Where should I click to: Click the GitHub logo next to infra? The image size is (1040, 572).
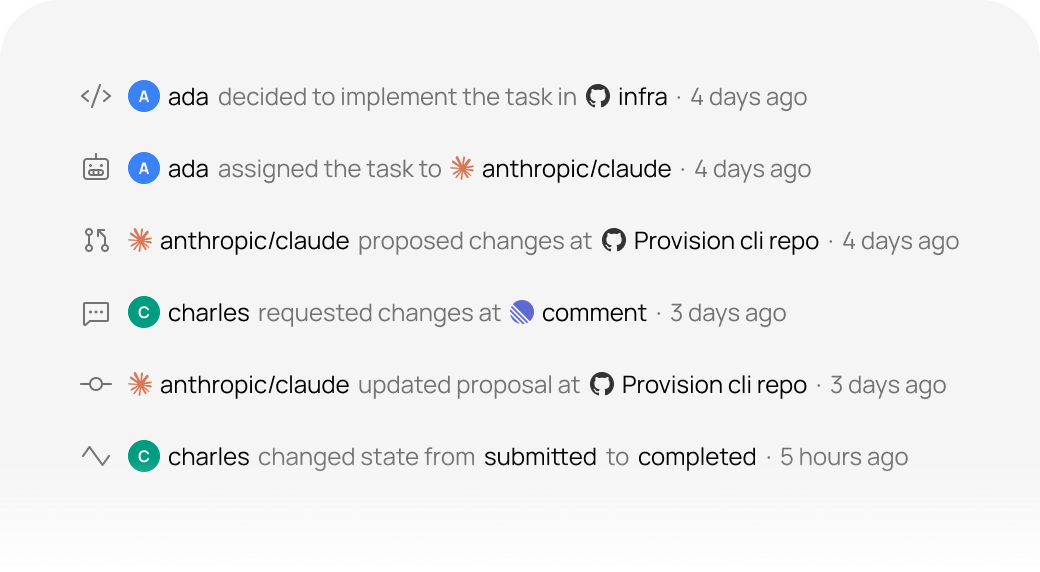point(598,96)
